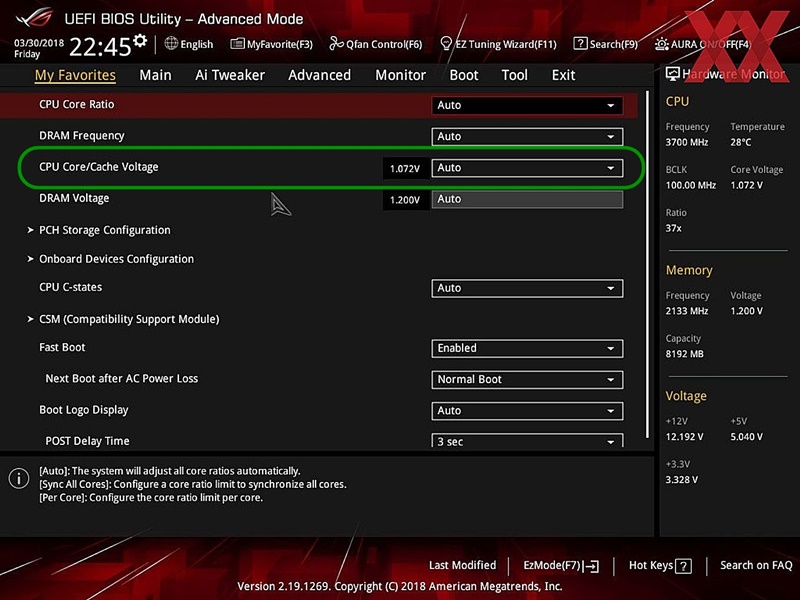Open the Ai Tweaker tab
This screenshot has height=600, width=800.
pyautogui.click(x=230, y=75)
